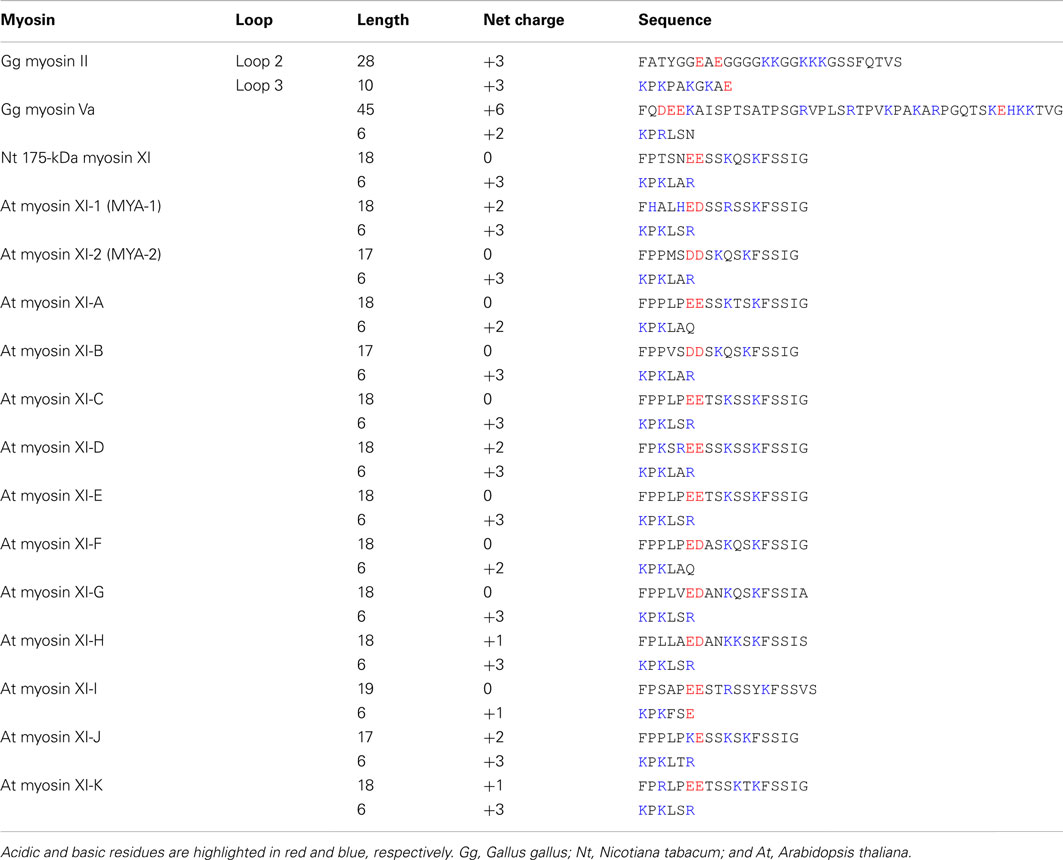Image resolution: width=1063 pixels, height=860 pixels.
Task: Select At myosin XI-F label
Action: (51, 544)
